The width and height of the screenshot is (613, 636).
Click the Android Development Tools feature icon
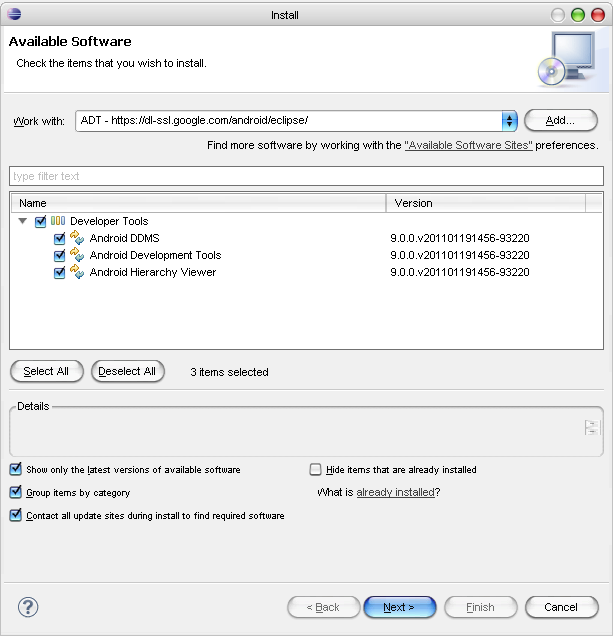77,255
